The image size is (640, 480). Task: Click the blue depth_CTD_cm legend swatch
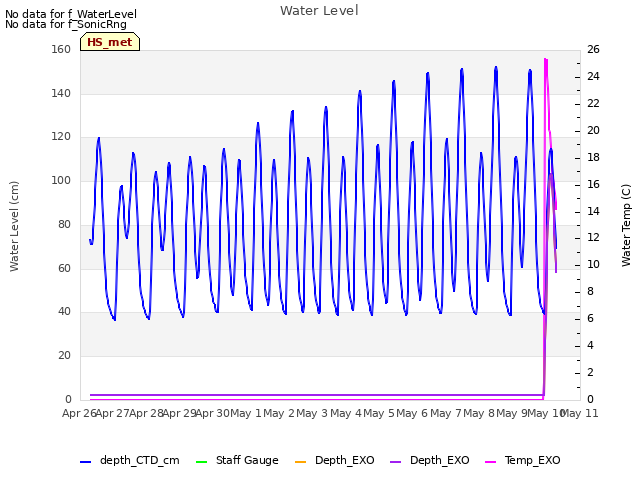[85, 462]
